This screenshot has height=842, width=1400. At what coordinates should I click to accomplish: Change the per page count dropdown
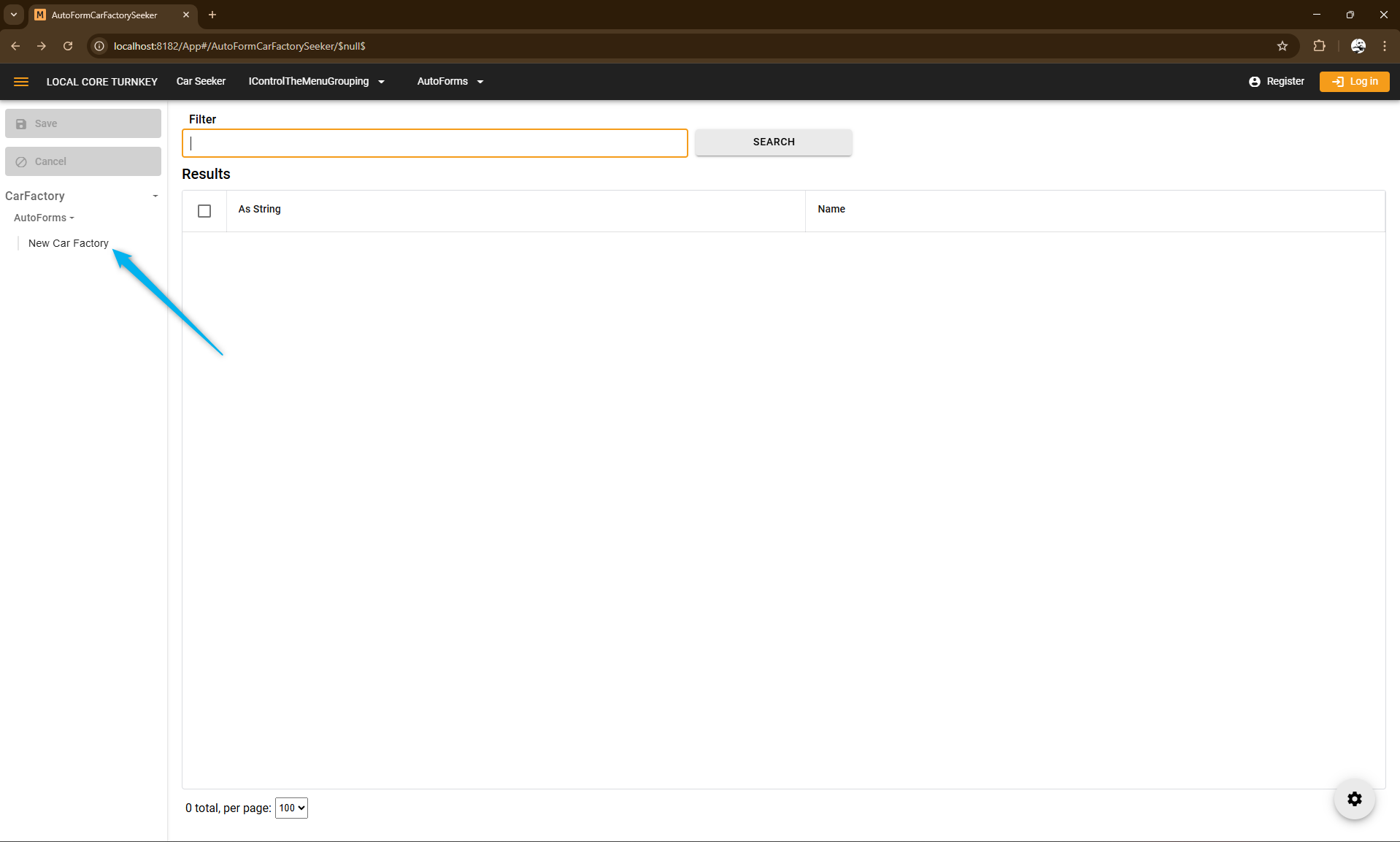(x=291, y=808)
